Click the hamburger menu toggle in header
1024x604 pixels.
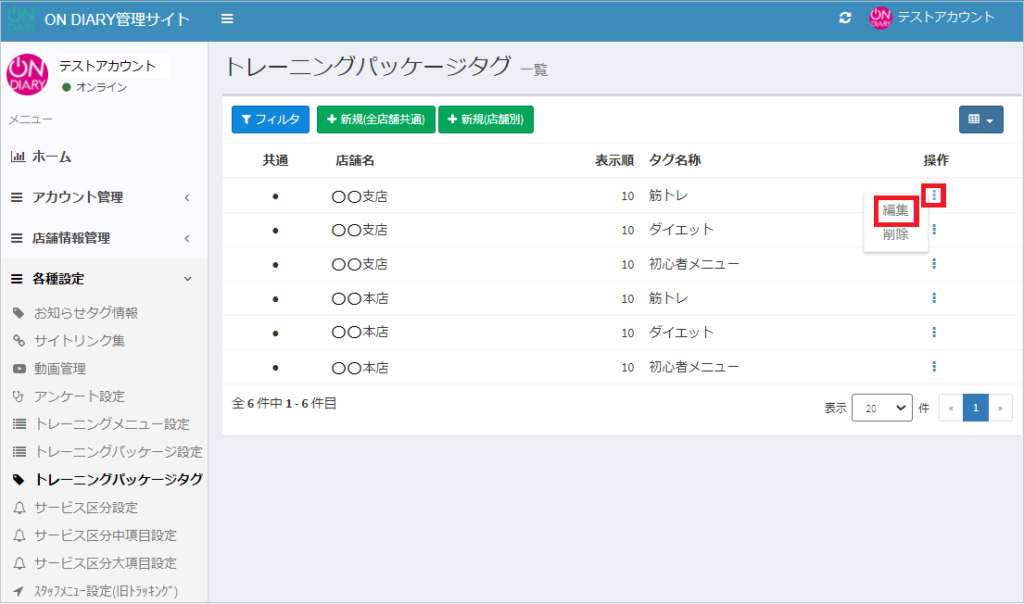click(x=227, y=19)
